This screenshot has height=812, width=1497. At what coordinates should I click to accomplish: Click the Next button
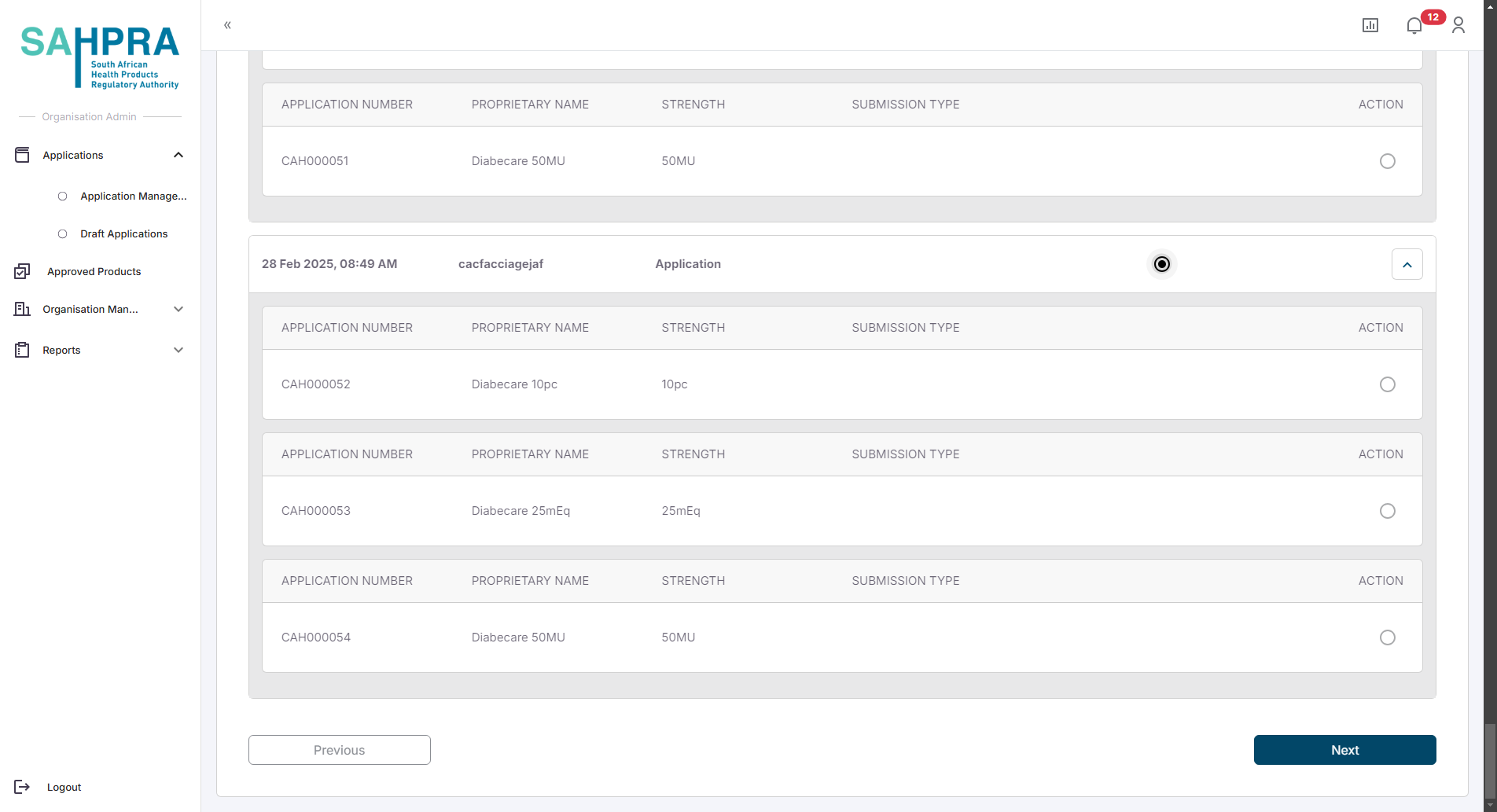(x=1344, y=750)
